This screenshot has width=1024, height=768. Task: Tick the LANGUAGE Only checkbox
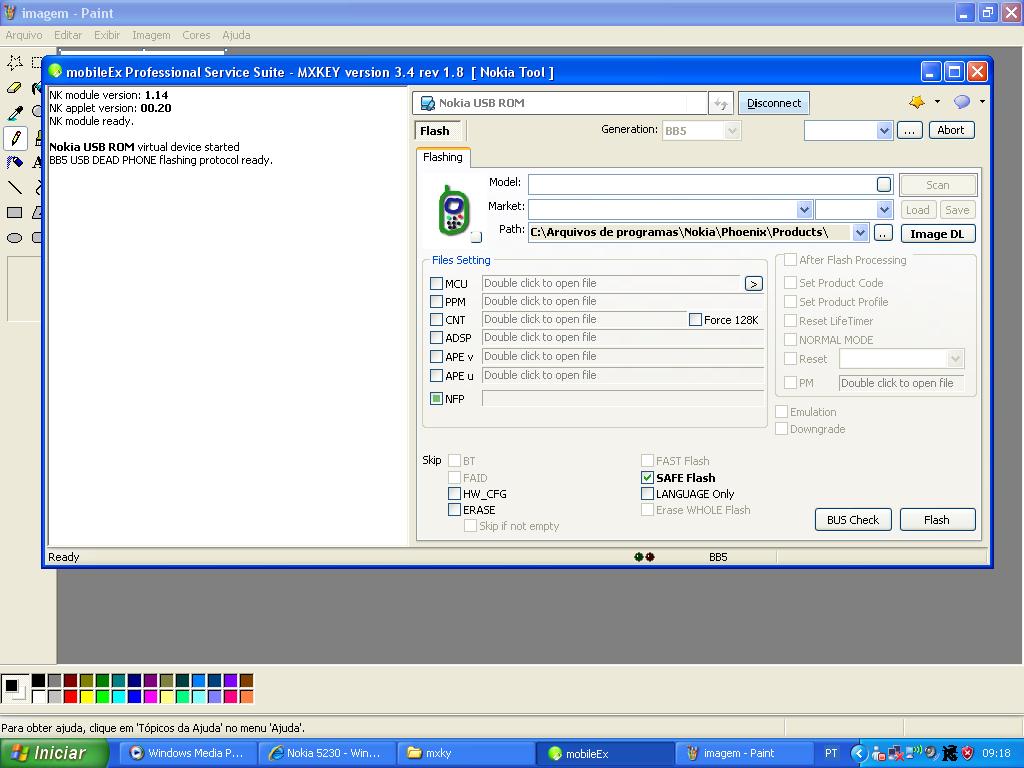[647, 494]
